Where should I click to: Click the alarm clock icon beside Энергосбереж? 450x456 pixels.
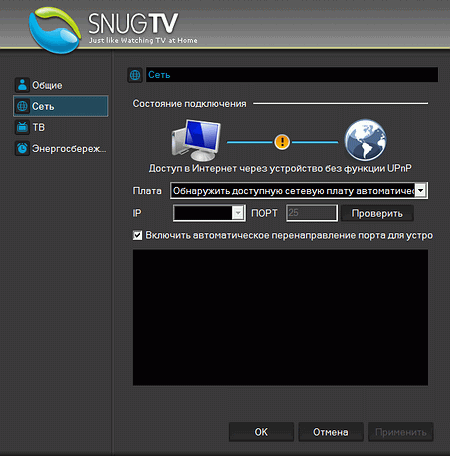[x=22, y=148]
